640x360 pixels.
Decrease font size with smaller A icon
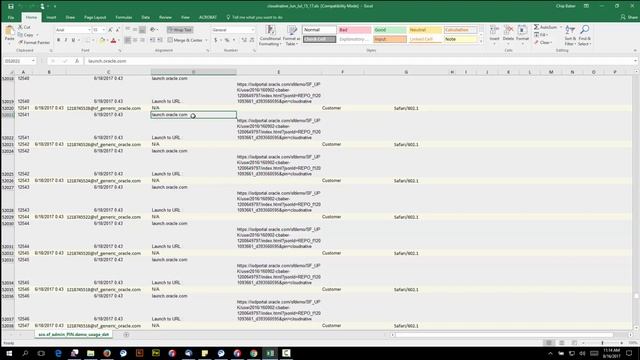pyautogui.click(x=118, y=30)
